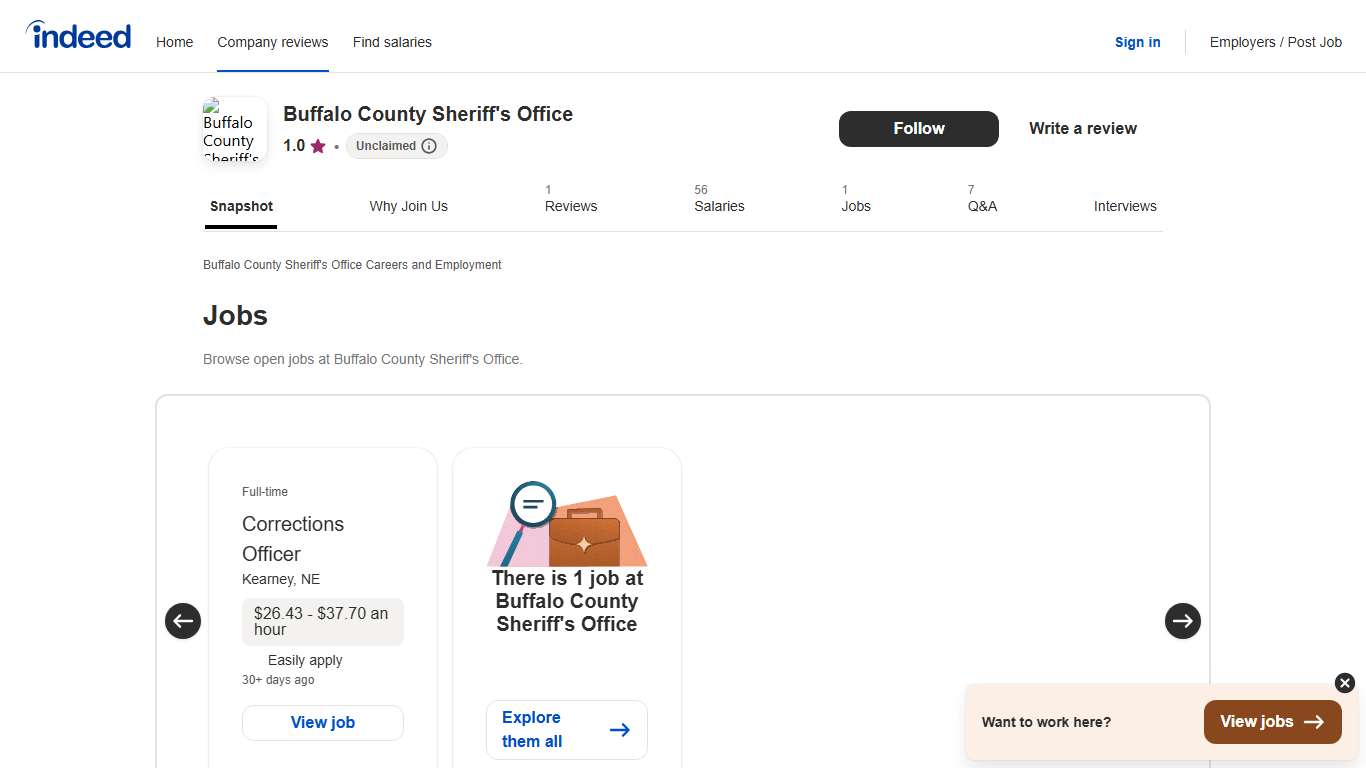Switch to the Reviews tab
This screenshot has height=768, width=1366.
click(x=570, y=206)
